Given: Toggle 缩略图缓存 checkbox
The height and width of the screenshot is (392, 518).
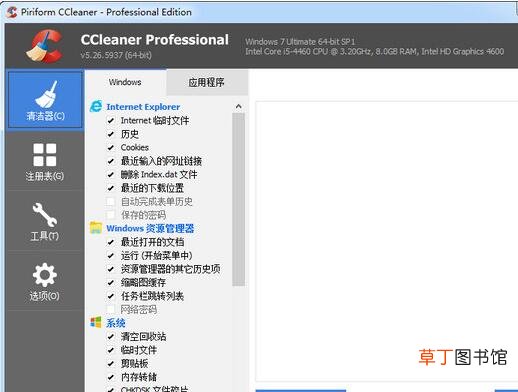Looking at the screenshot, I should (111, 283).
